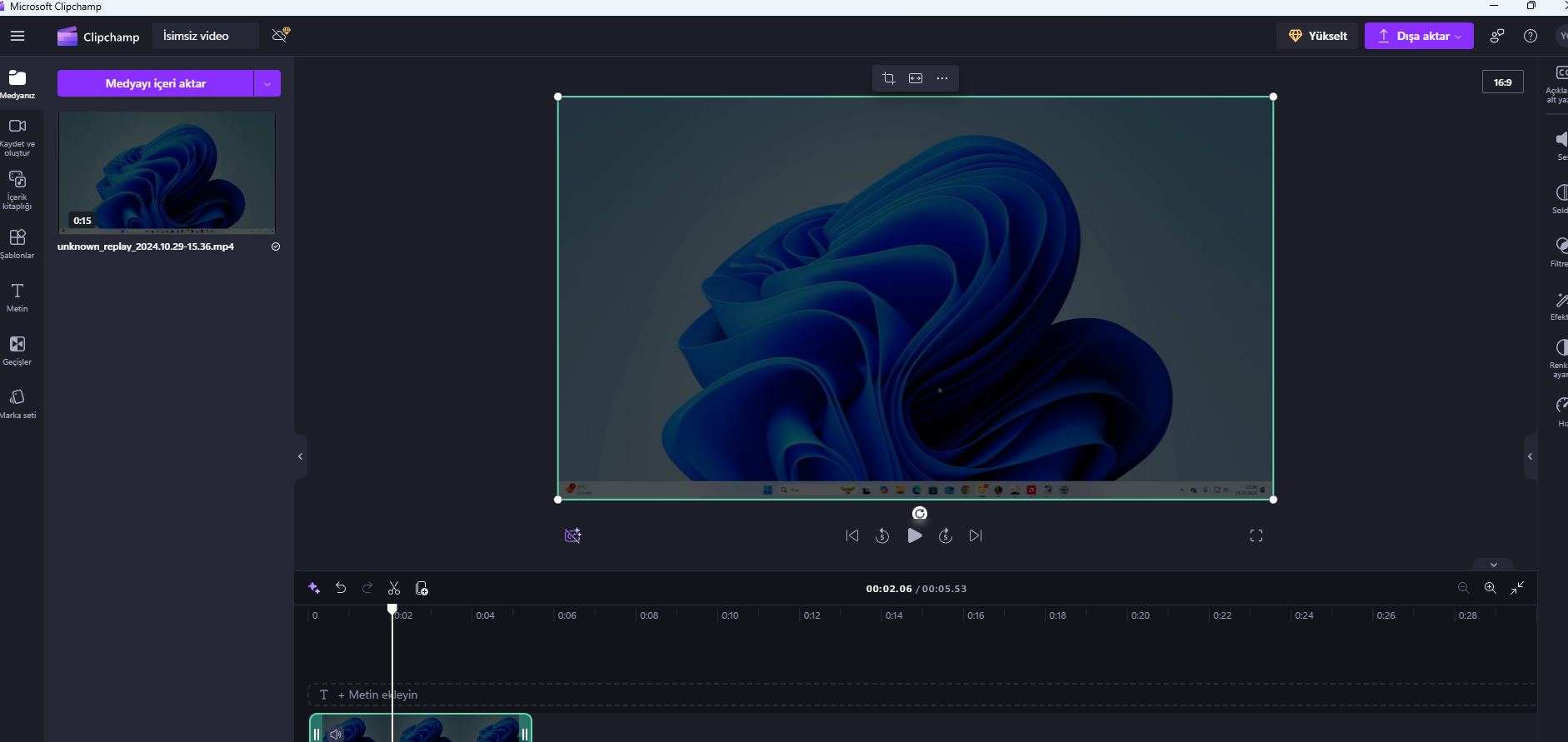Image resolution: width=1568 pixels, height=742 pixels.
Task: Click the right trim handle of the clip
Action: pos(525,733)
